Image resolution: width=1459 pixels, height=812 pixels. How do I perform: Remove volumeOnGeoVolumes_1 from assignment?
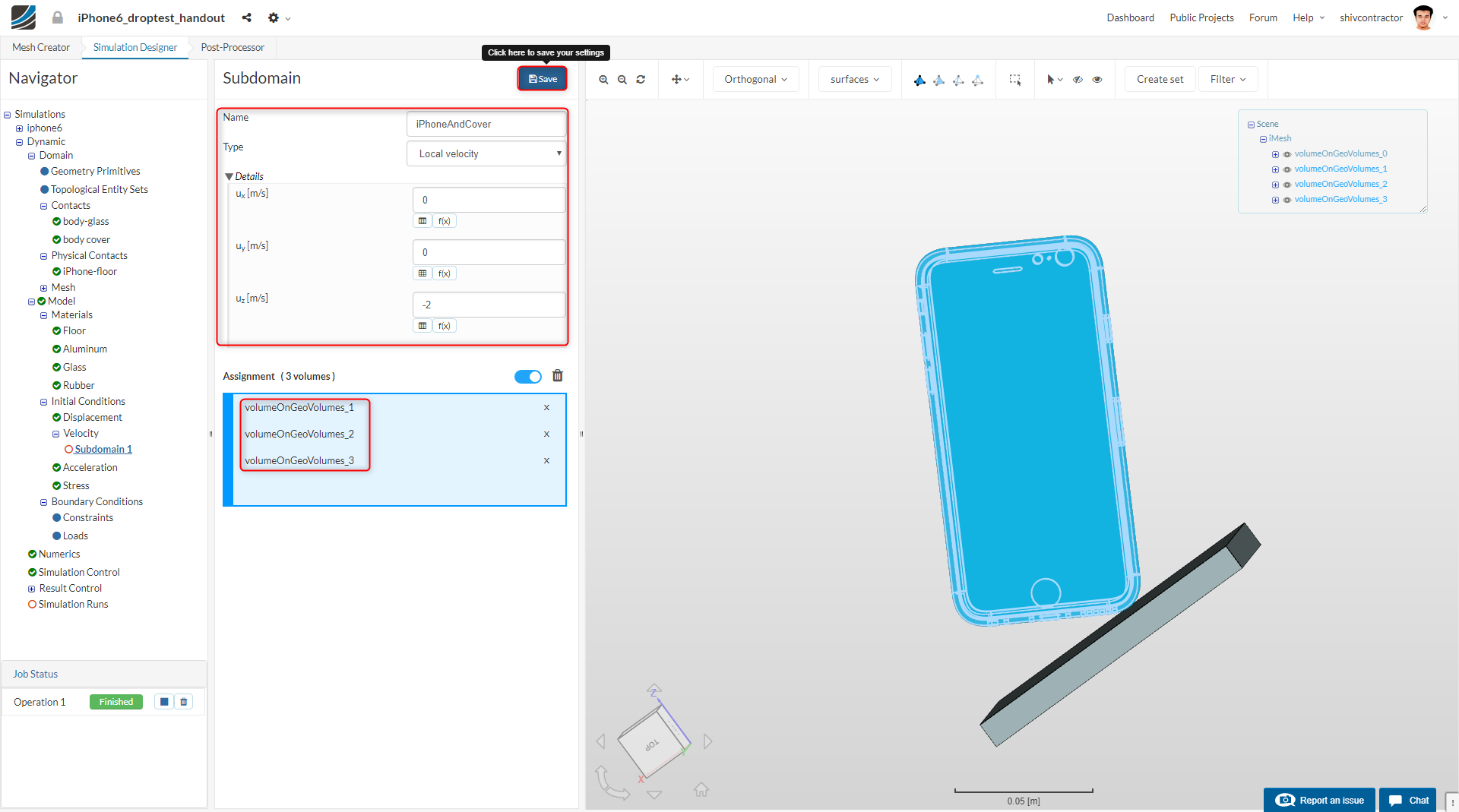point(546,408)
